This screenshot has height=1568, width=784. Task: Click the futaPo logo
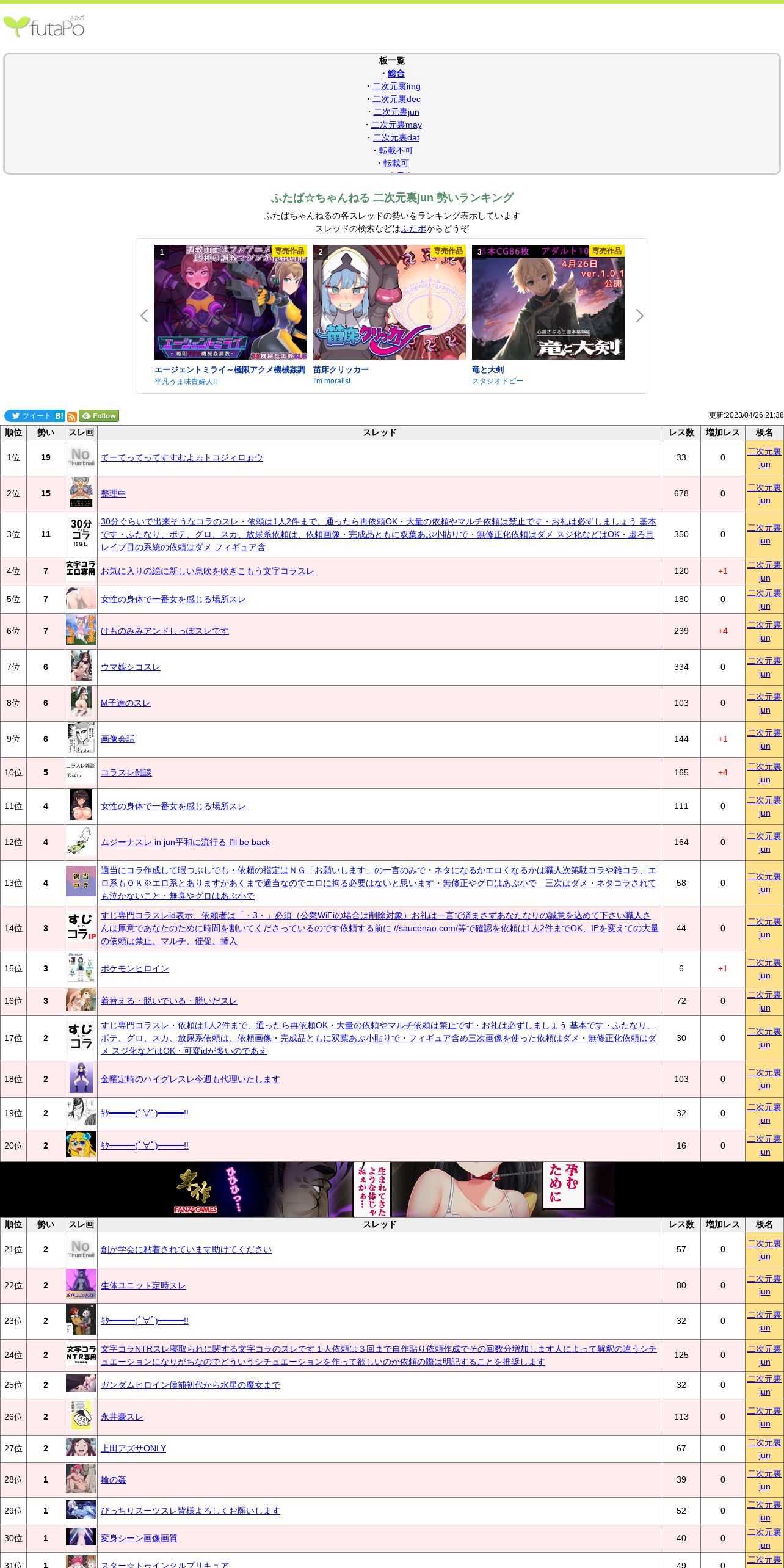[x=44, y=27]
